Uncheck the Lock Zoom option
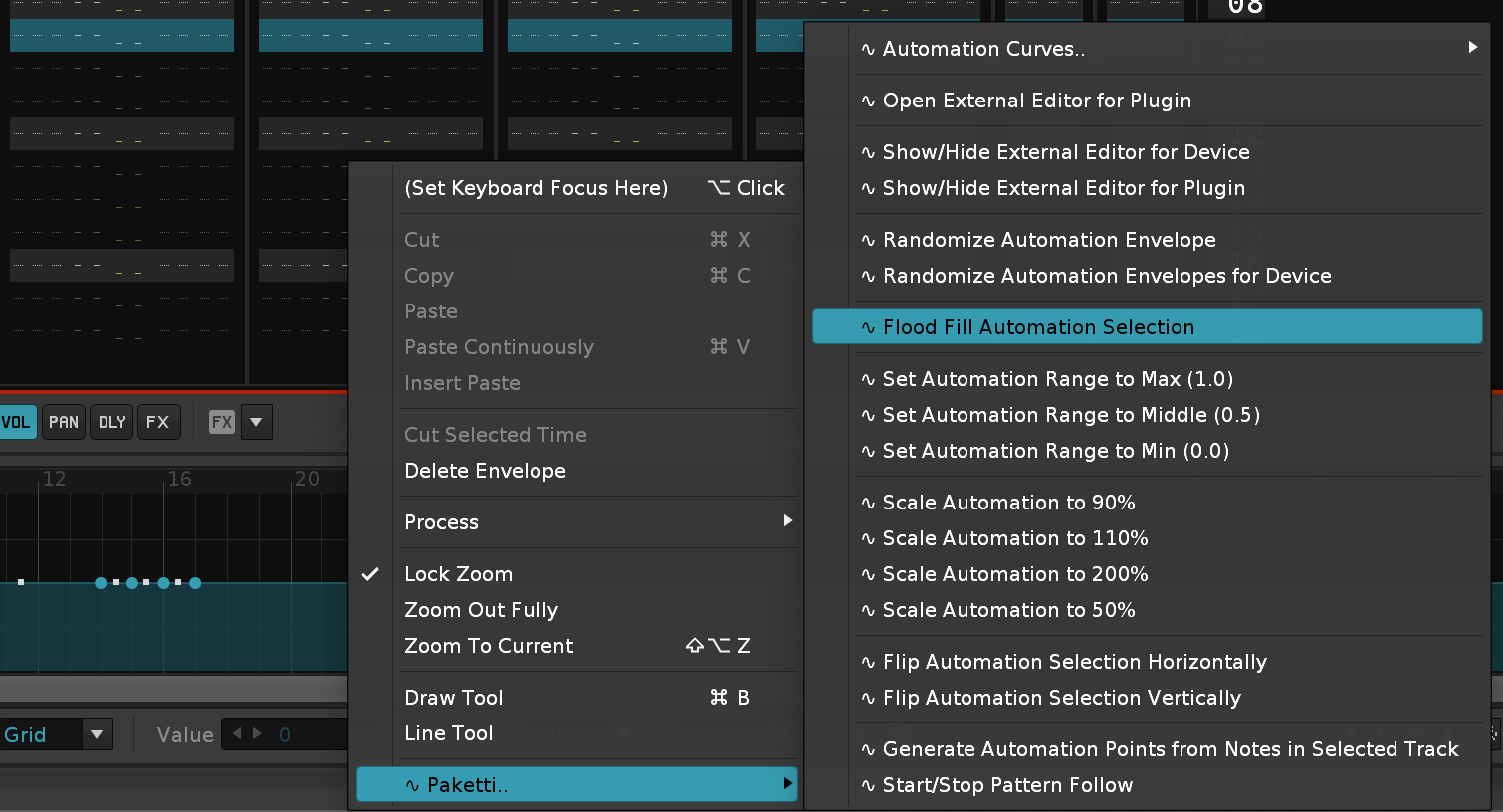Image resolution: width=1503 pixels, height=812 pixels. point(458,574)
